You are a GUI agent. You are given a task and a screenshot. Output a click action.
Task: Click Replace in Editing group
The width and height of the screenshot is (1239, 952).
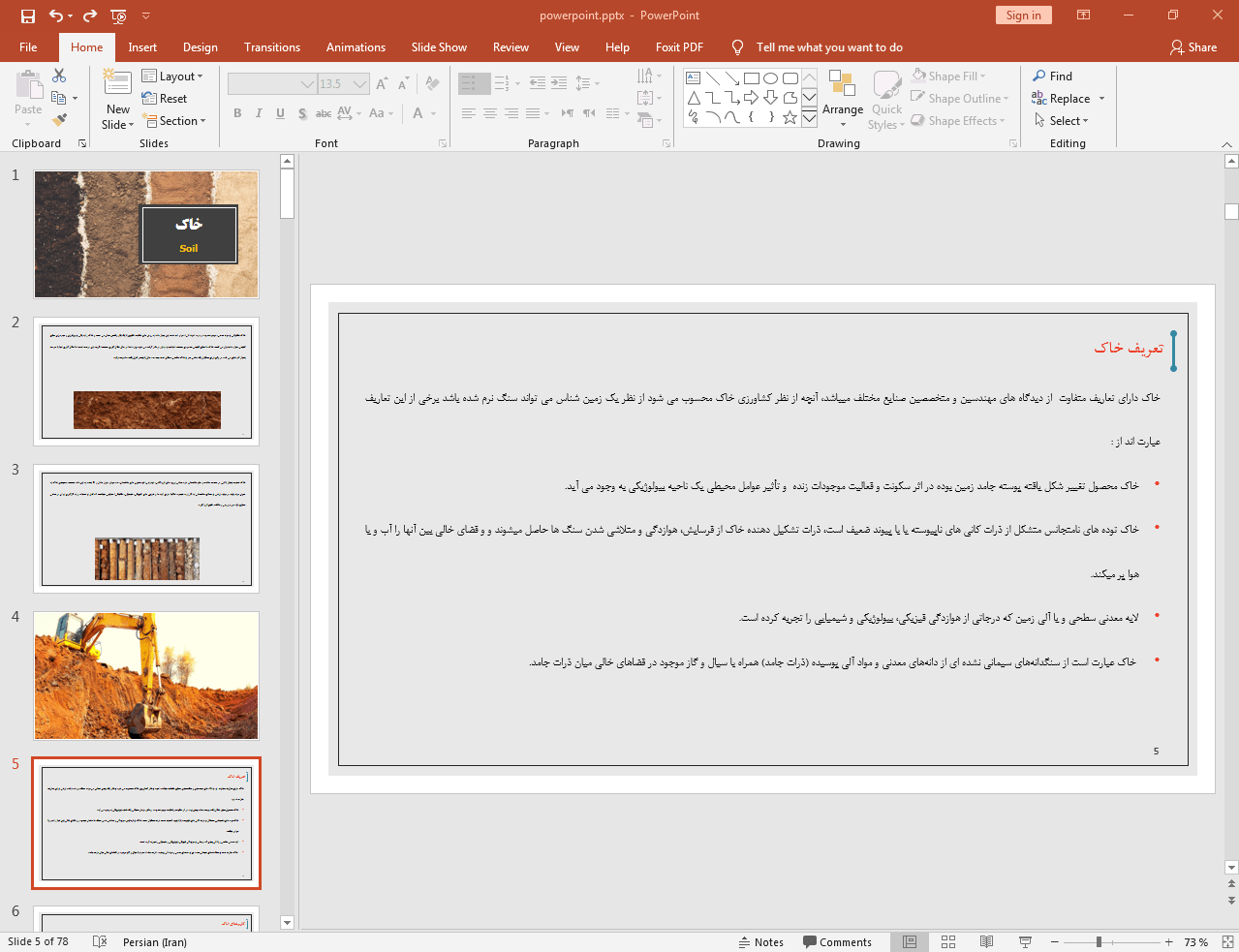click(x=1069, y=99)
